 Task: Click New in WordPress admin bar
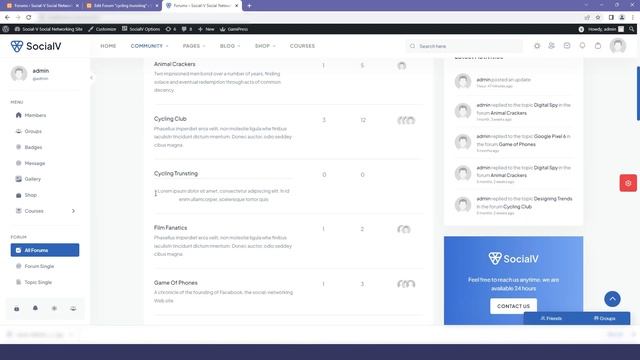206,29
